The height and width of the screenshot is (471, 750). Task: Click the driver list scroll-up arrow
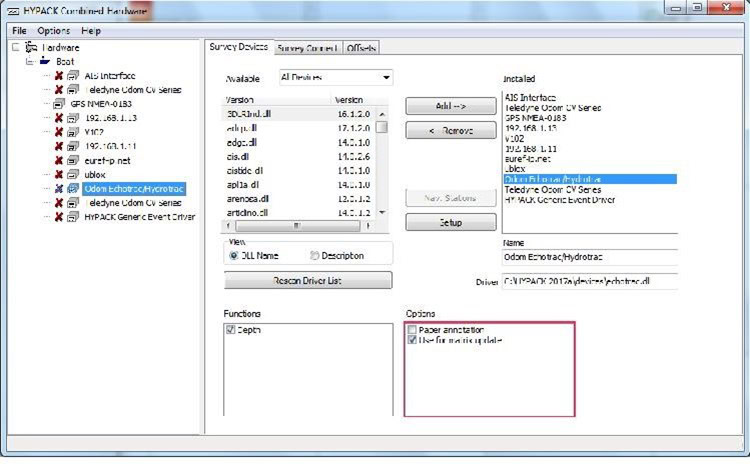pyautogui.click(x=382, y=114)
